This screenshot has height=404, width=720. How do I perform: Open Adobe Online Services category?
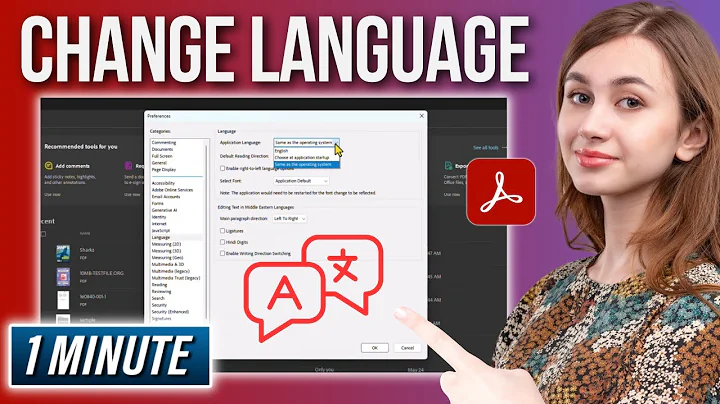(172, 190)
